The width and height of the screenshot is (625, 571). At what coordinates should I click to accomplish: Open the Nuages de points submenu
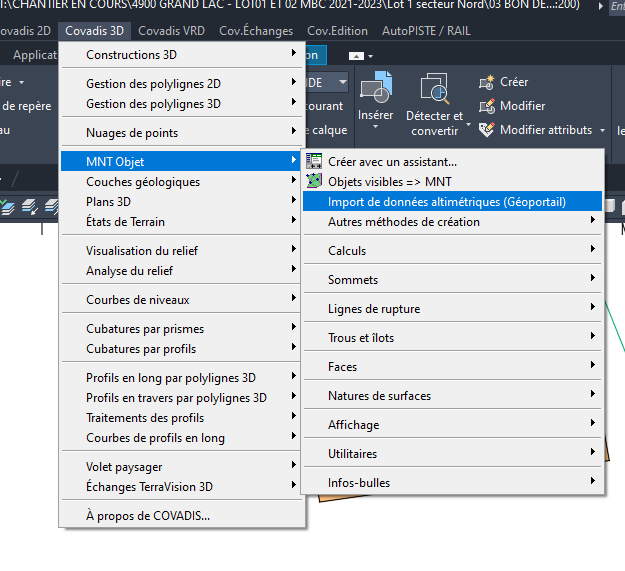point(181,133)
